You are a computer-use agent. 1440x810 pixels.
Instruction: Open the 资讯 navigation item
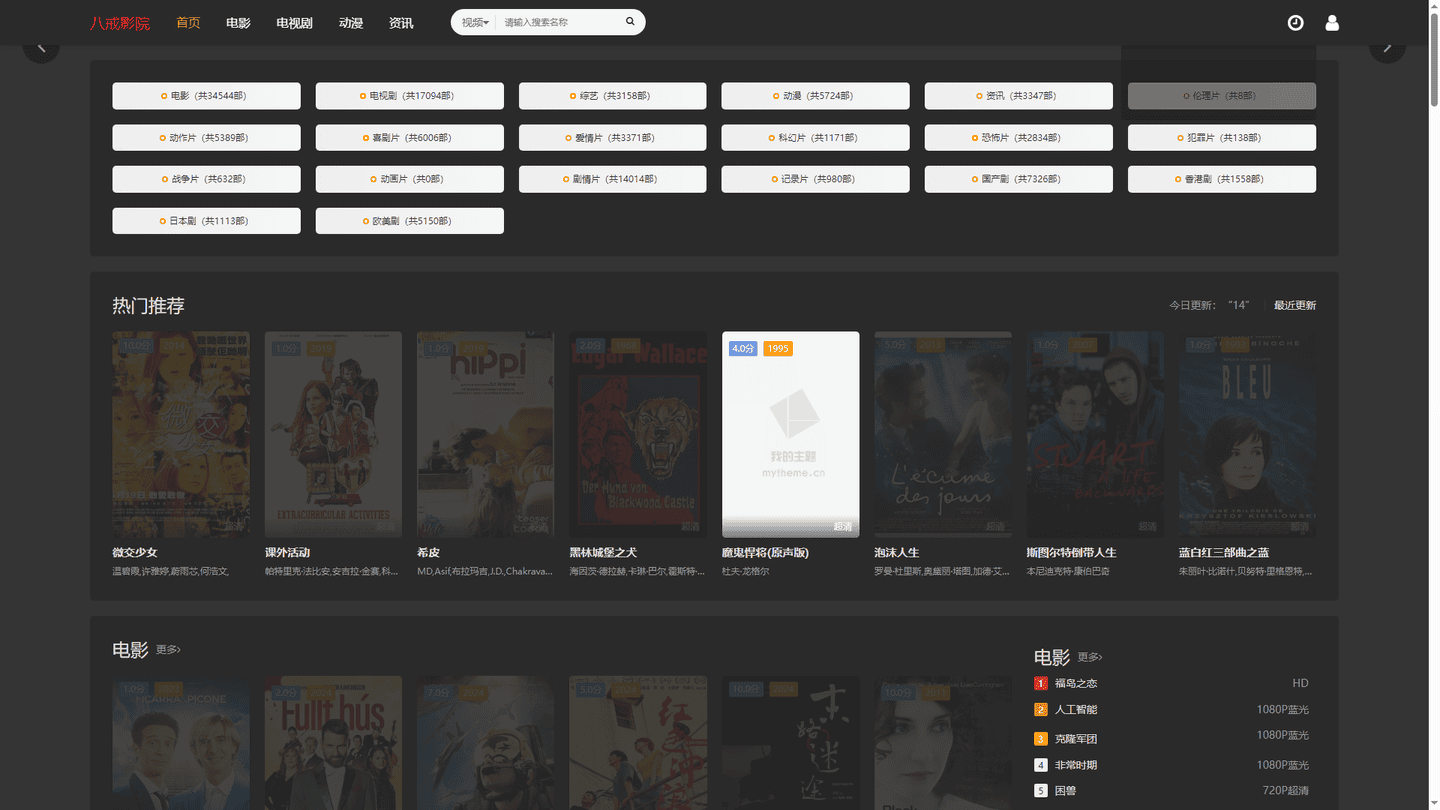401,22
